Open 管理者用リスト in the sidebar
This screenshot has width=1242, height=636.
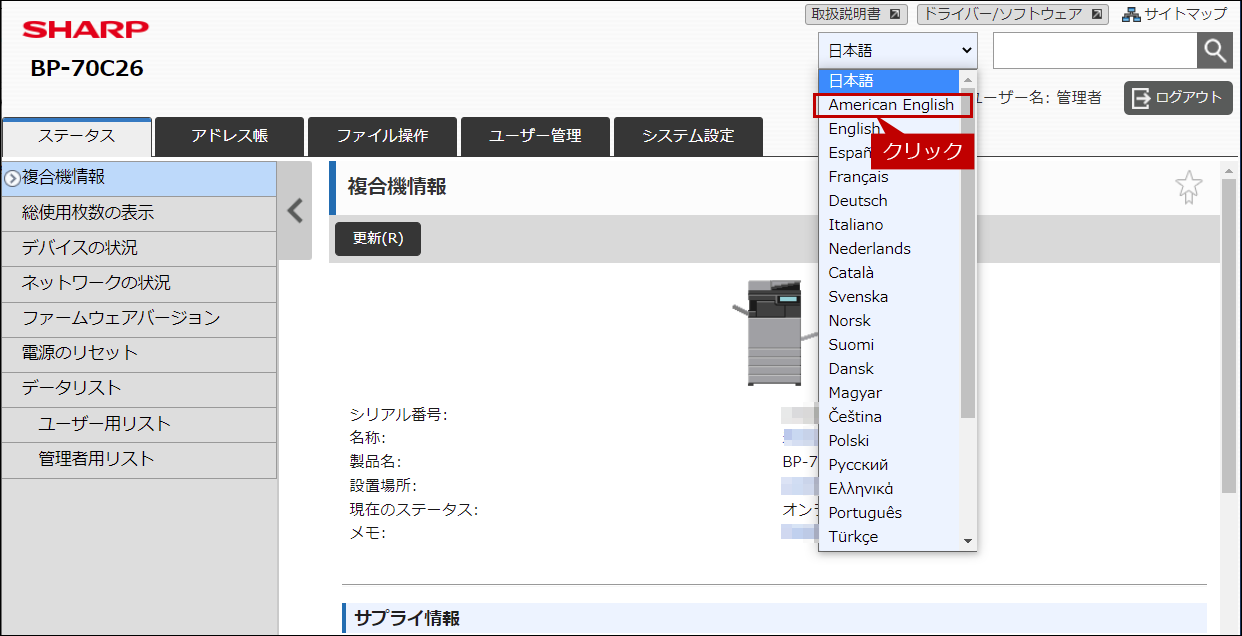coord(139,459)
